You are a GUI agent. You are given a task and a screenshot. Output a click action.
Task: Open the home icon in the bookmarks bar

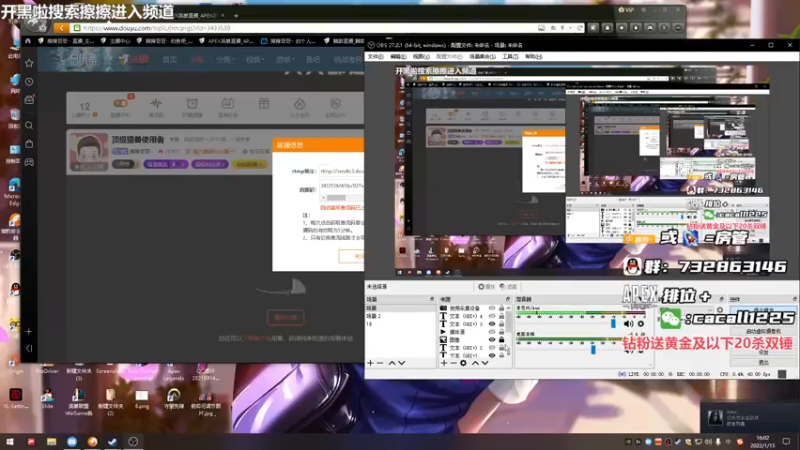click(x=28, y=41)
